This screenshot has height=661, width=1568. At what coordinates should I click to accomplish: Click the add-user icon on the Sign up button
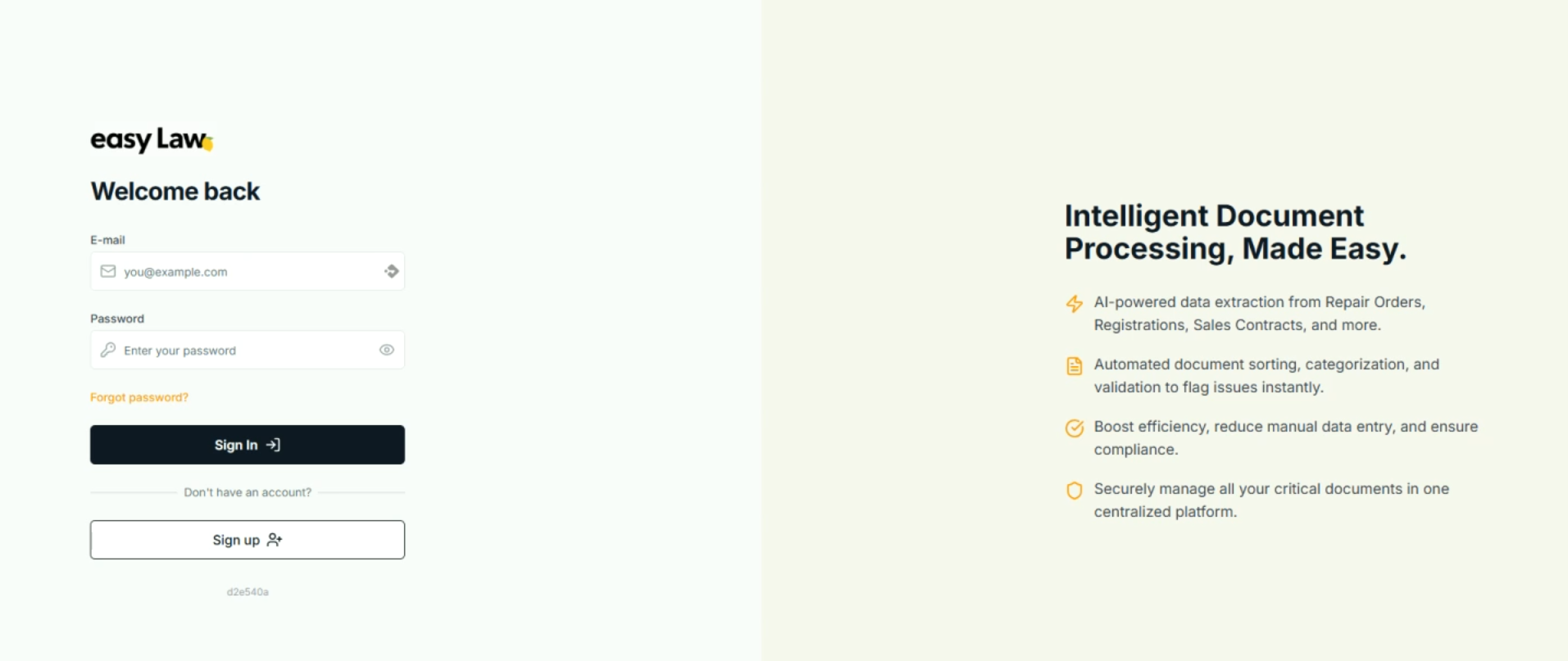[275, 540]
